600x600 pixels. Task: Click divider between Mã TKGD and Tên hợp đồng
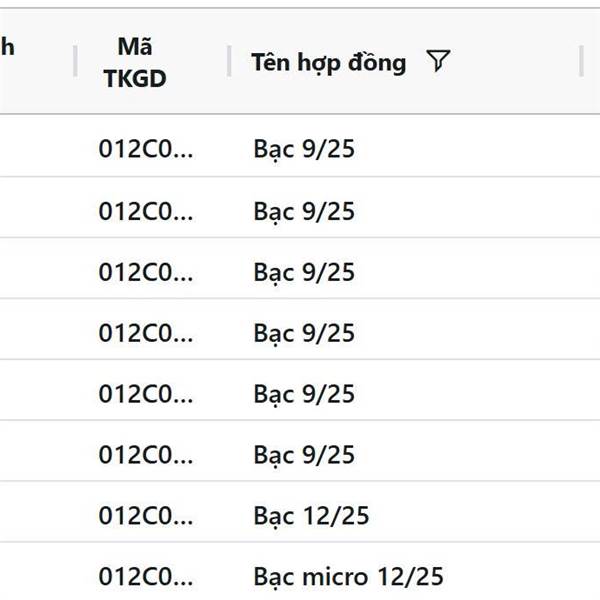229,61
